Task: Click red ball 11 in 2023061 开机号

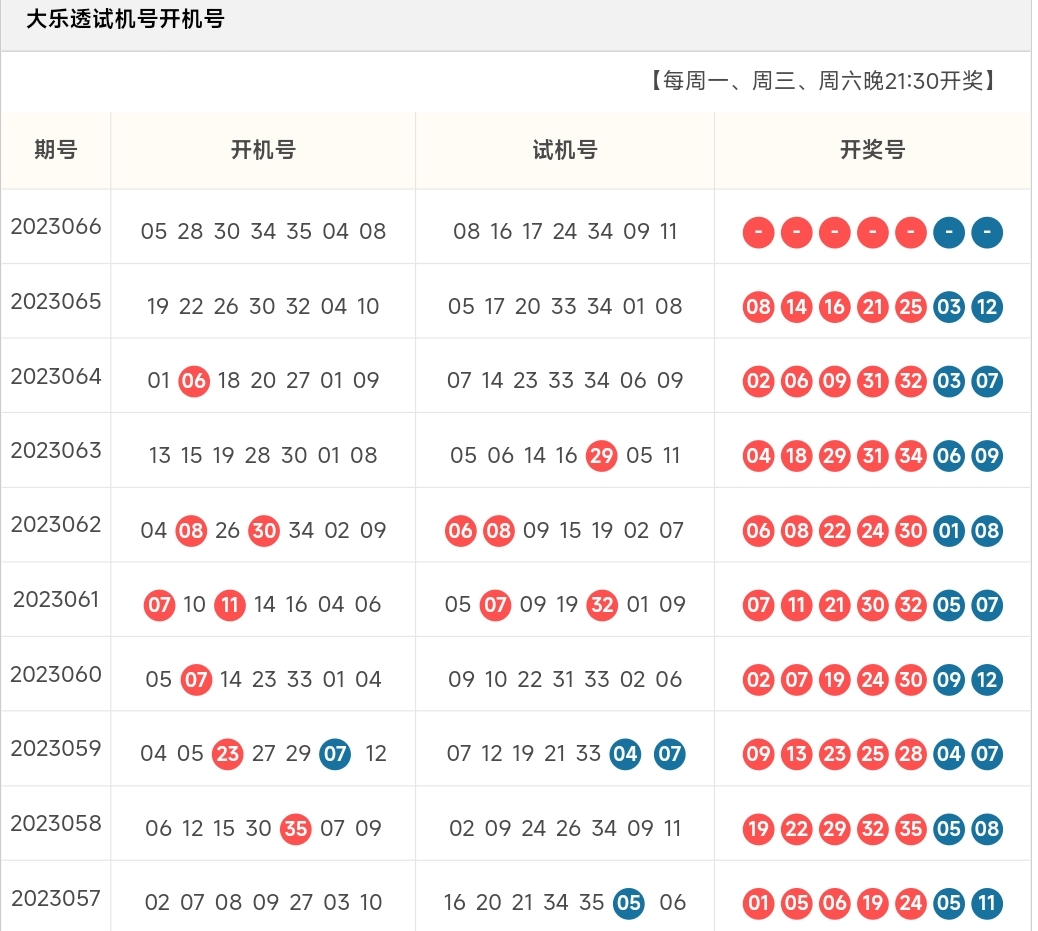Action: point(230,605)
